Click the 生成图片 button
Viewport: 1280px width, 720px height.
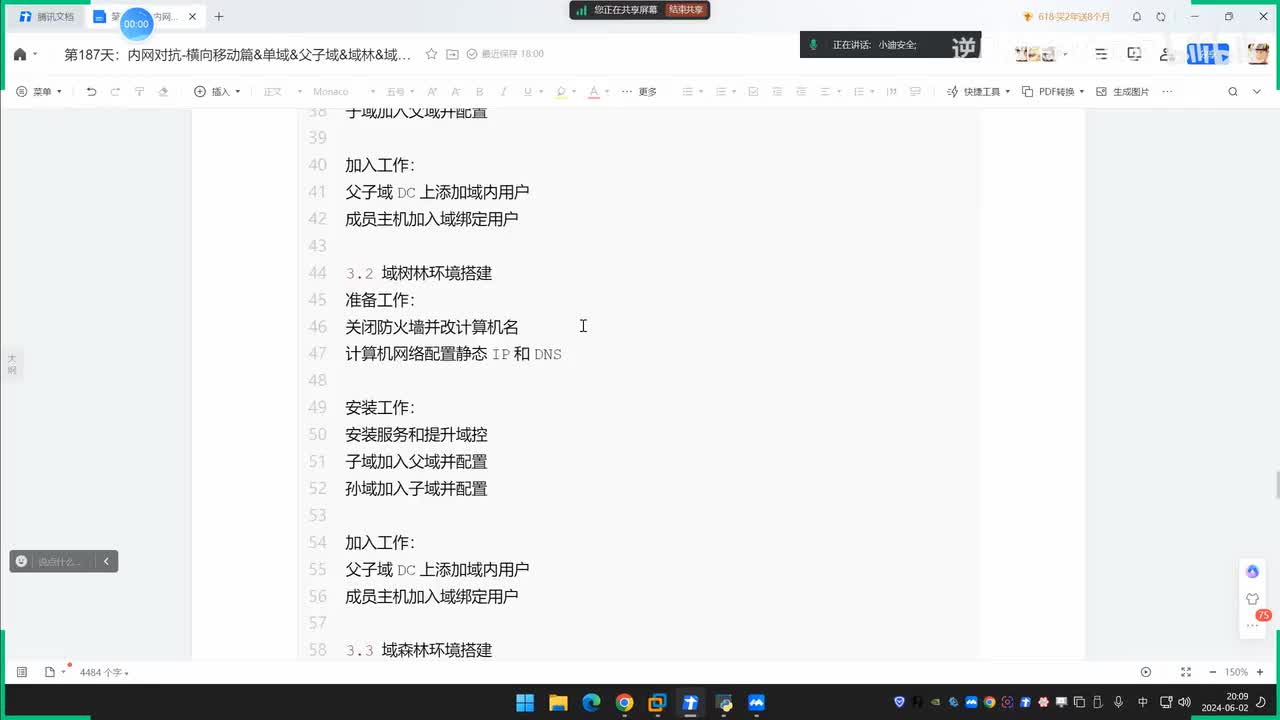pyautogui.click(x=1123, y=91)
